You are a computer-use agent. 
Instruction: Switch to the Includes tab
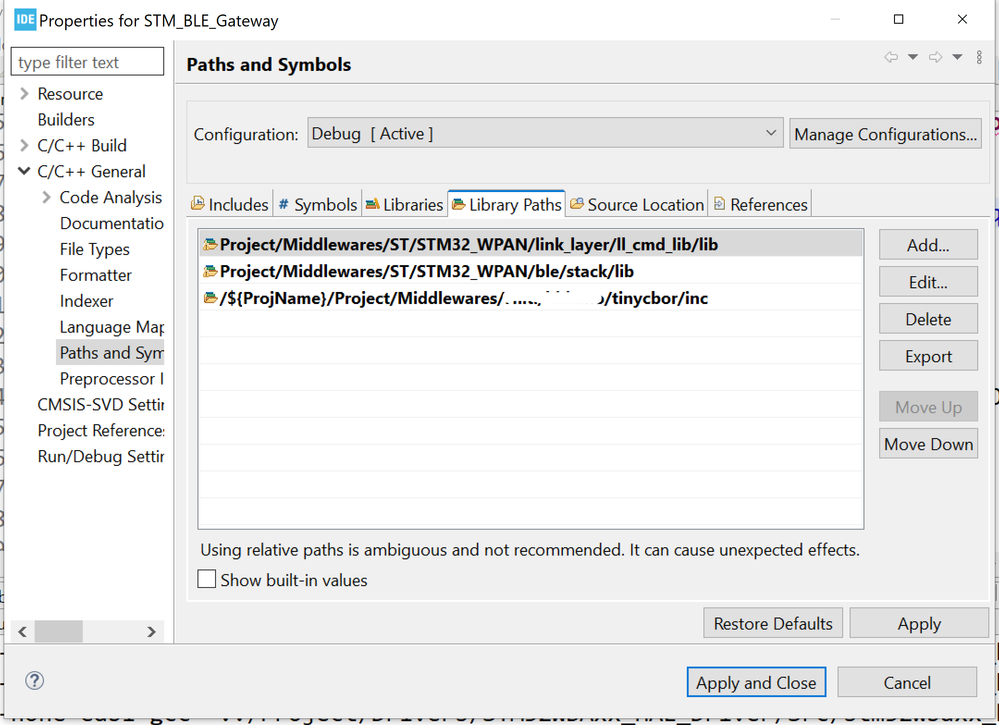[229, 204]
